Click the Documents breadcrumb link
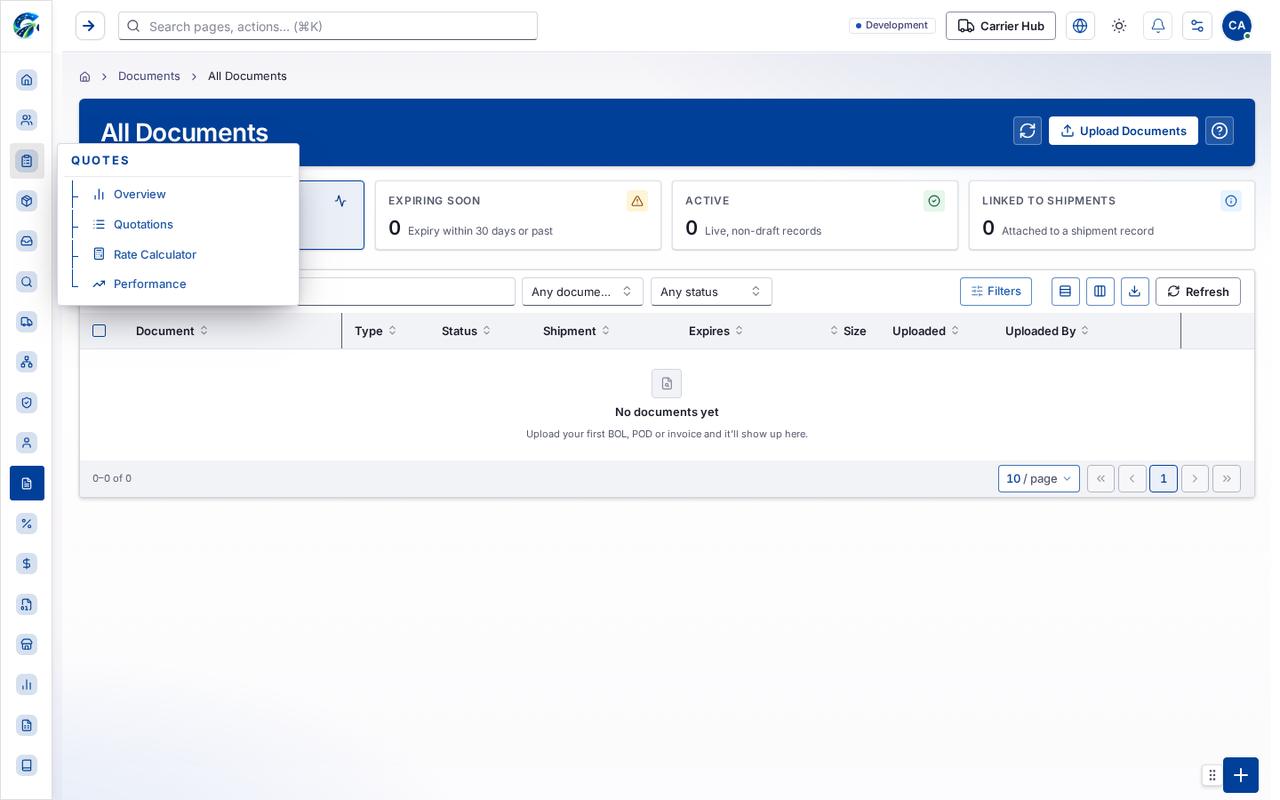This screenshot has height=800, width=1280. pos(149,76)
